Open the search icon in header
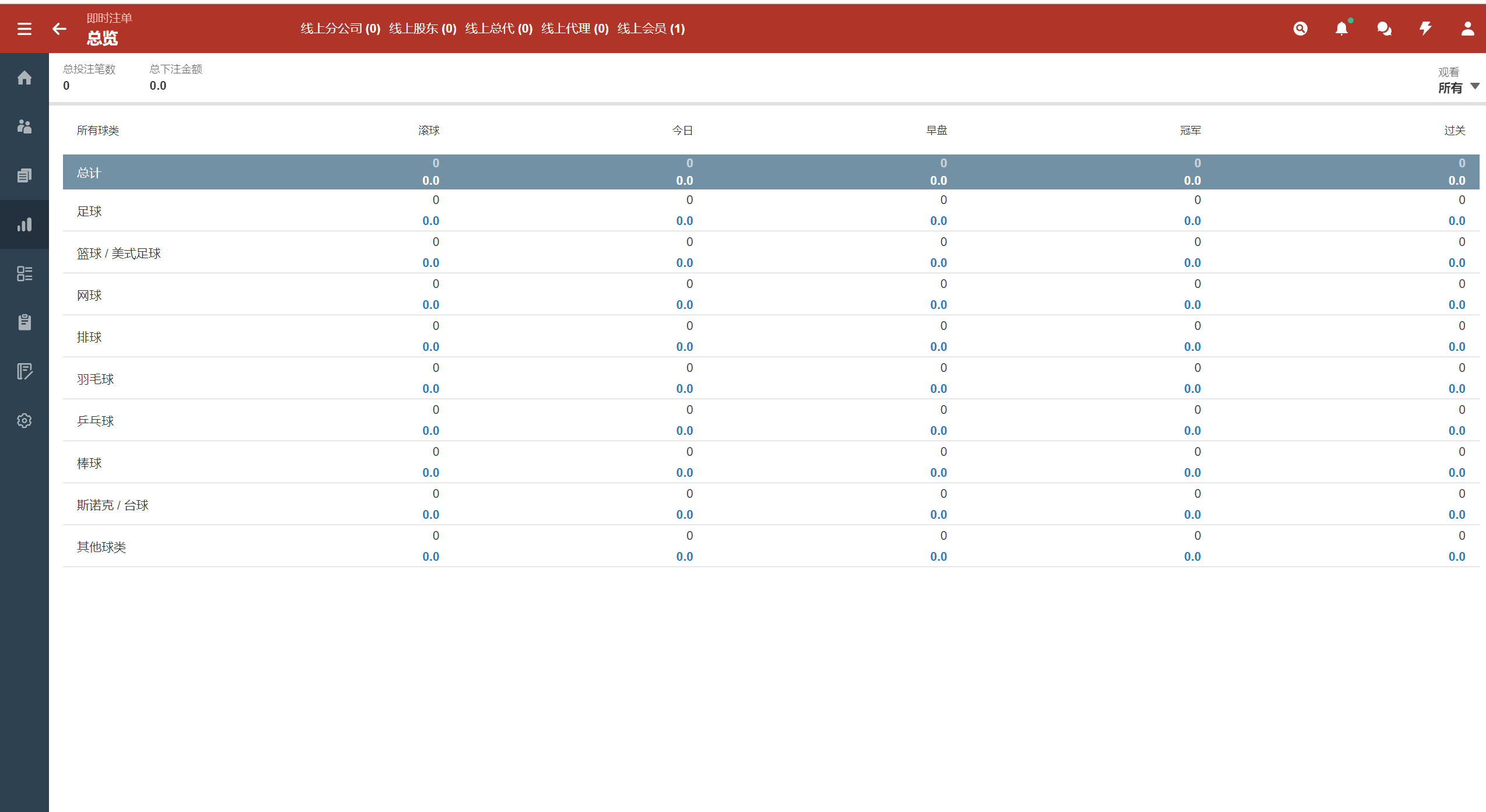 pyautogui.click(x=1300, y=29)
